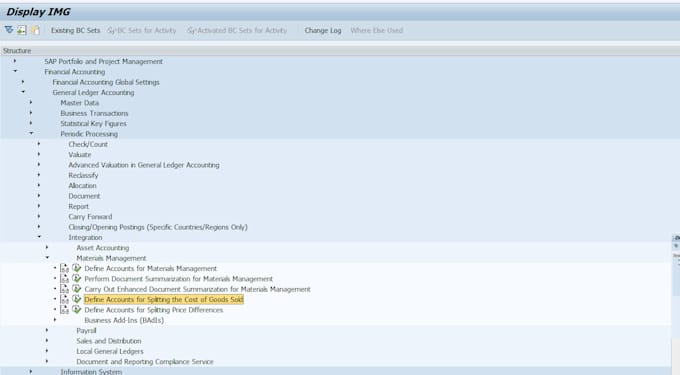Select the Materials Management label

pos(111,258)
